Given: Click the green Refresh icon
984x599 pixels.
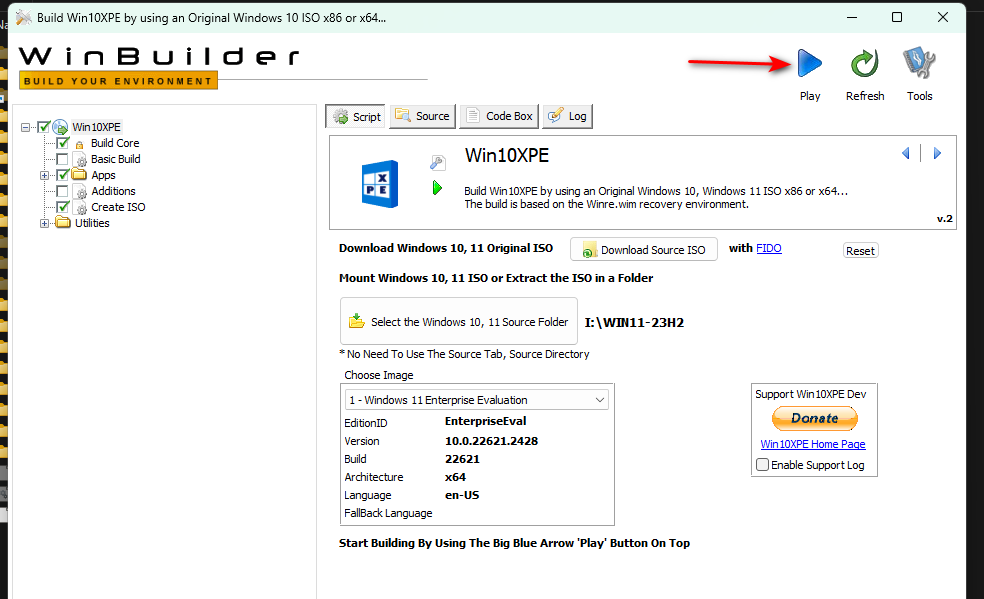Looking at the screenshot, I should pos(865,63).
